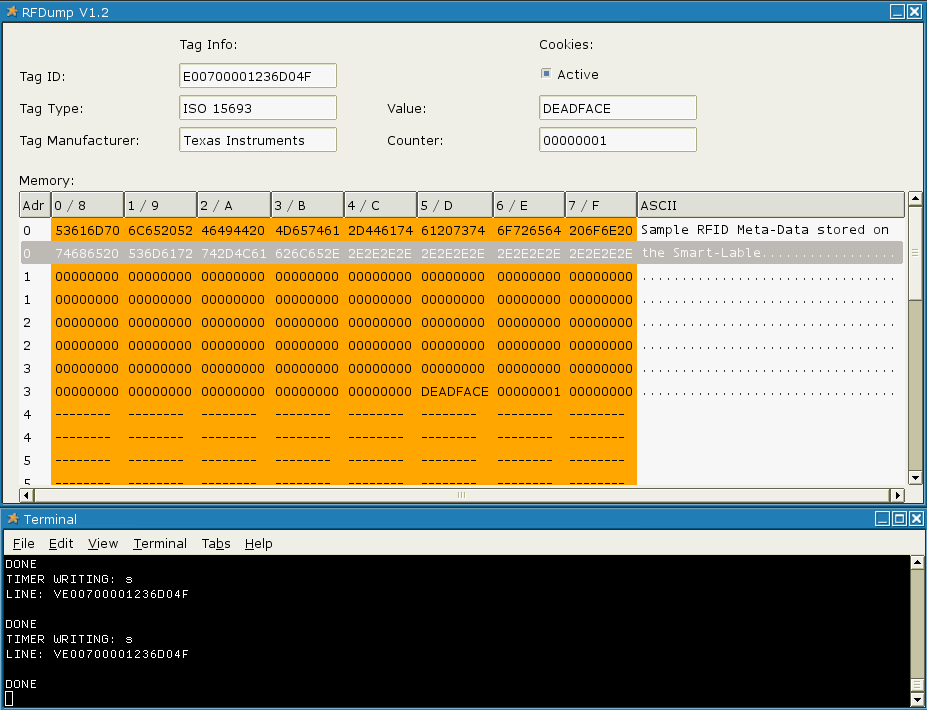Toggle the Active cookies checkbox
The height and width of the screenshot is (710, 927).
546,74
